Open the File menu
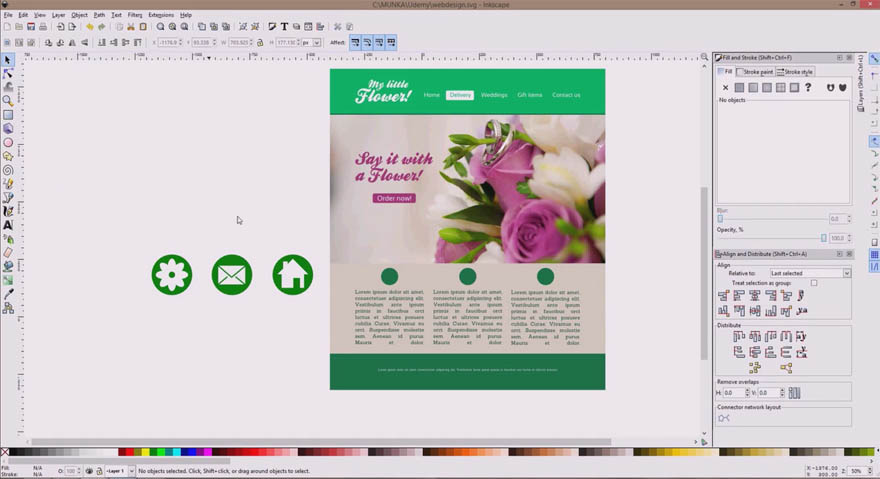Image resolution: width=880 pixels, height=479 pixels. point(8,15)
